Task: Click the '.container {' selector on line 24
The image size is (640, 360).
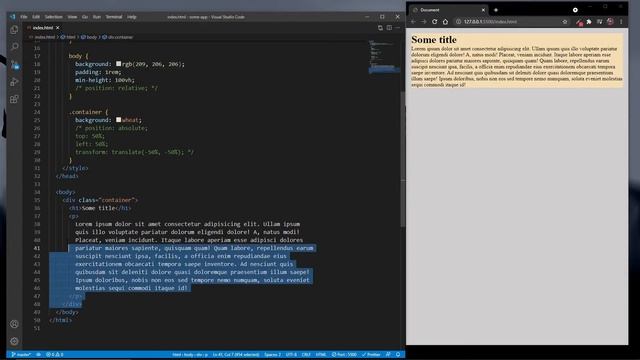Action: (x=88, y=112)
